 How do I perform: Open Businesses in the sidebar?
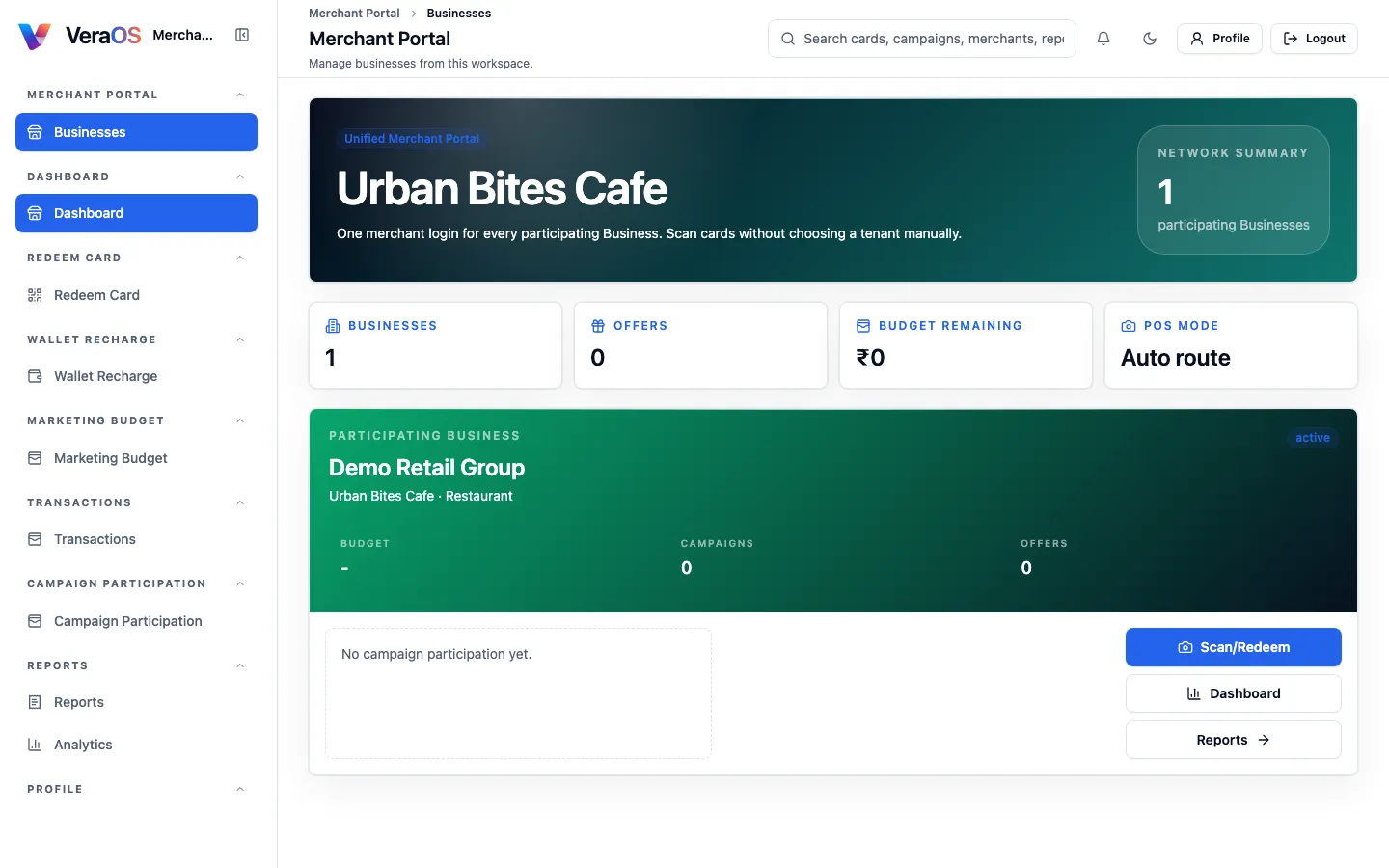point(136,132)
